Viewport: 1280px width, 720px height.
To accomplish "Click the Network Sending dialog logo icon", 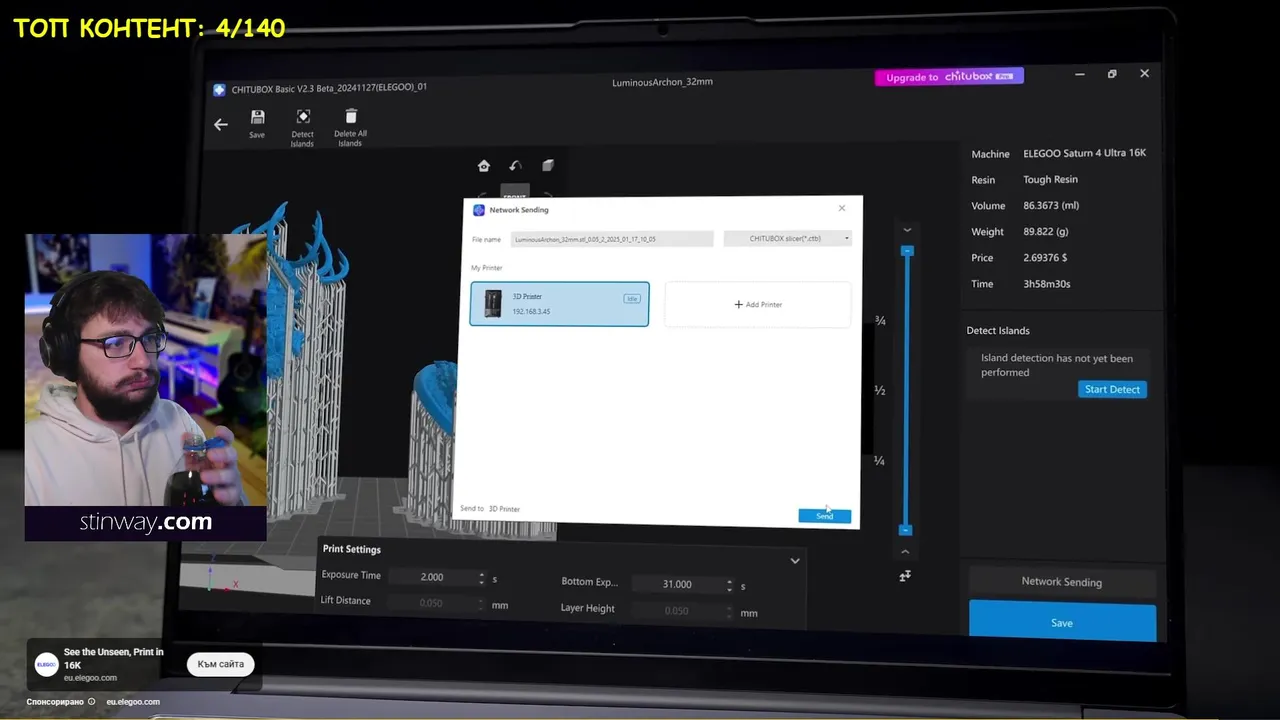I will [x=479, y=210].
